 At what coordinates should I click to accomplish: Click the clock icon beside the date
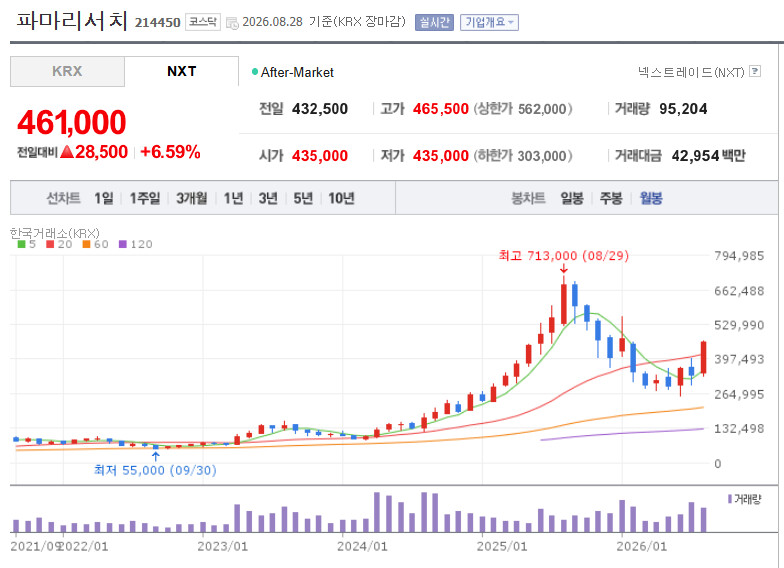[232, 23]
